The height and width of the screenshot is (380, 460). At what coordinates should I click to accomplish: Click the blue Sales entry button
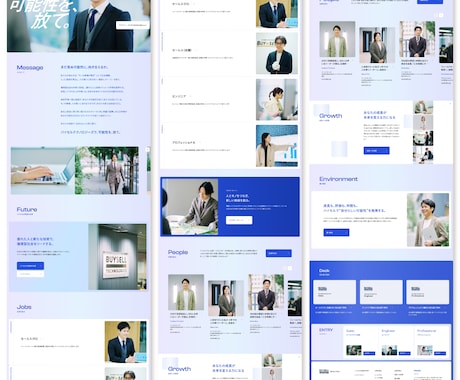(x=369, y=353)
